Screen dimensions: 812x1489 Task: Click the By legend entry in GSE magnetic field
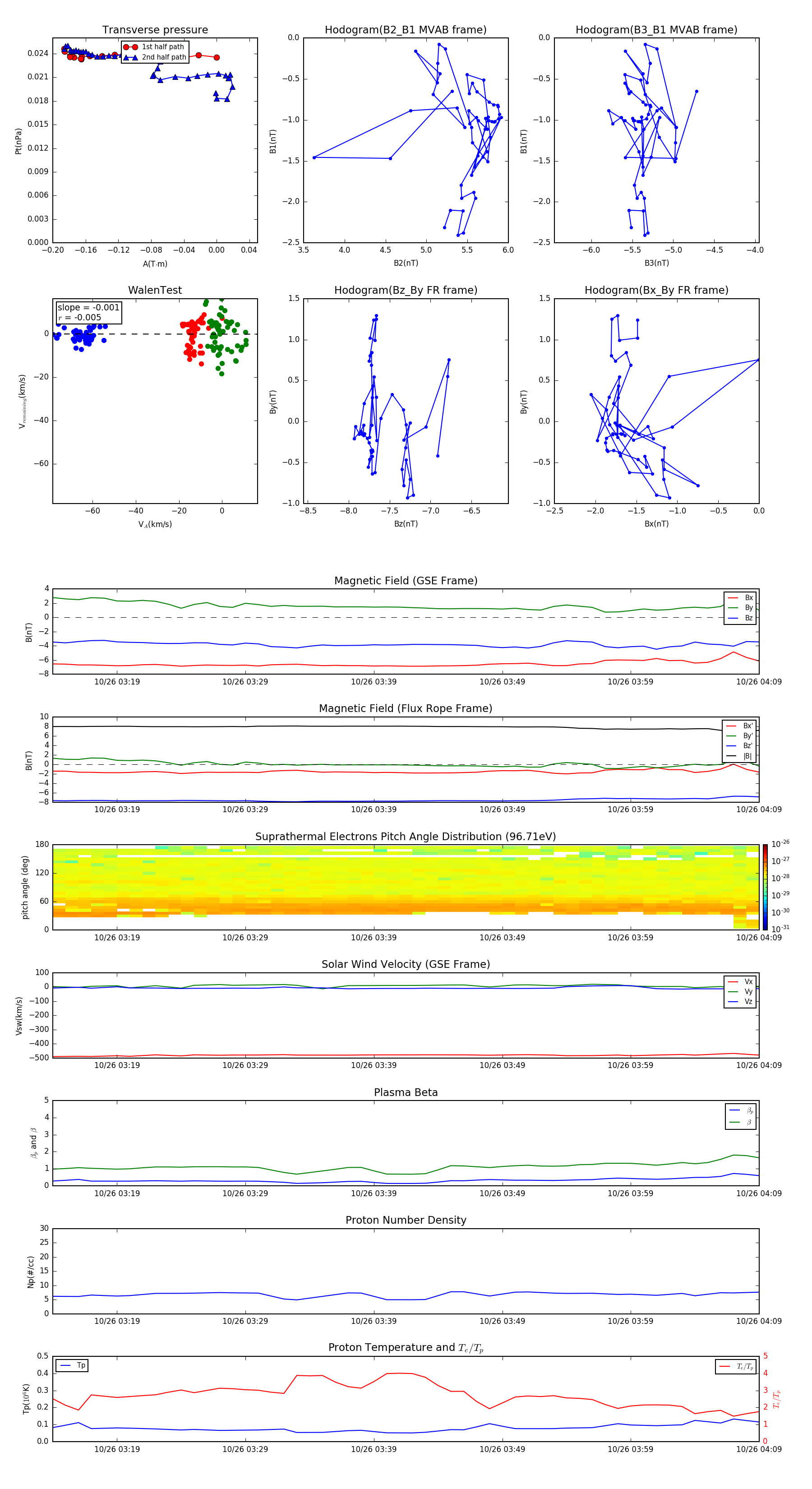coord(741,607)
